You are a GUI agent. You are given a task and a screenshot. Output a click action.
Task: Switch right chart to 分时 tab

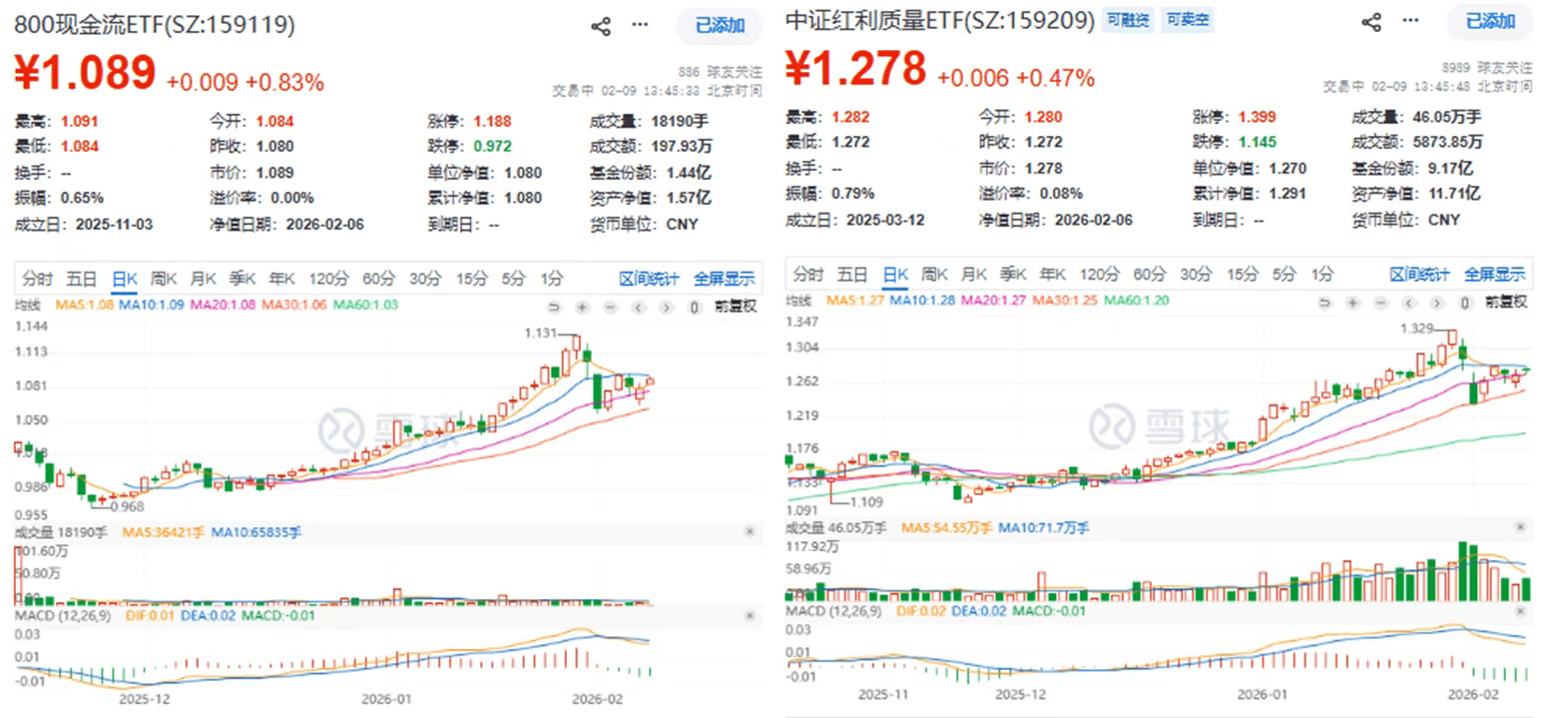coord(808,274)
